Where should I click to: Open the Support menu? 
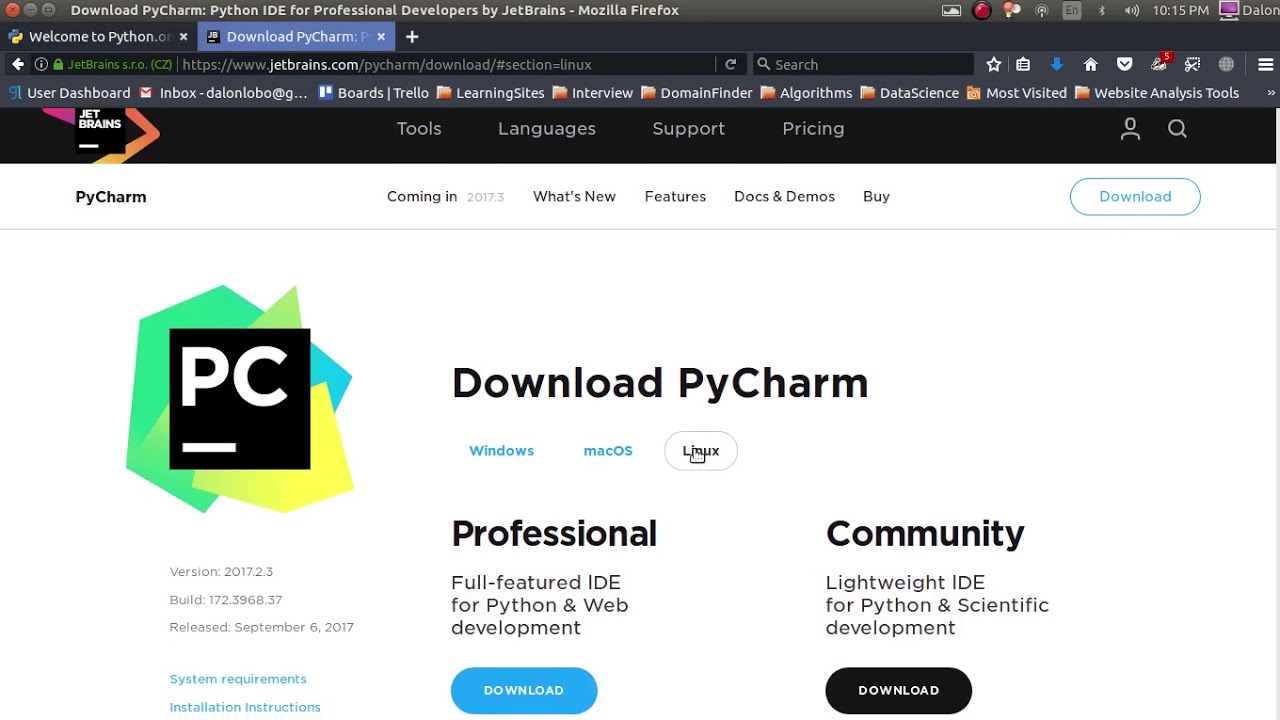(x=688, y=129)
